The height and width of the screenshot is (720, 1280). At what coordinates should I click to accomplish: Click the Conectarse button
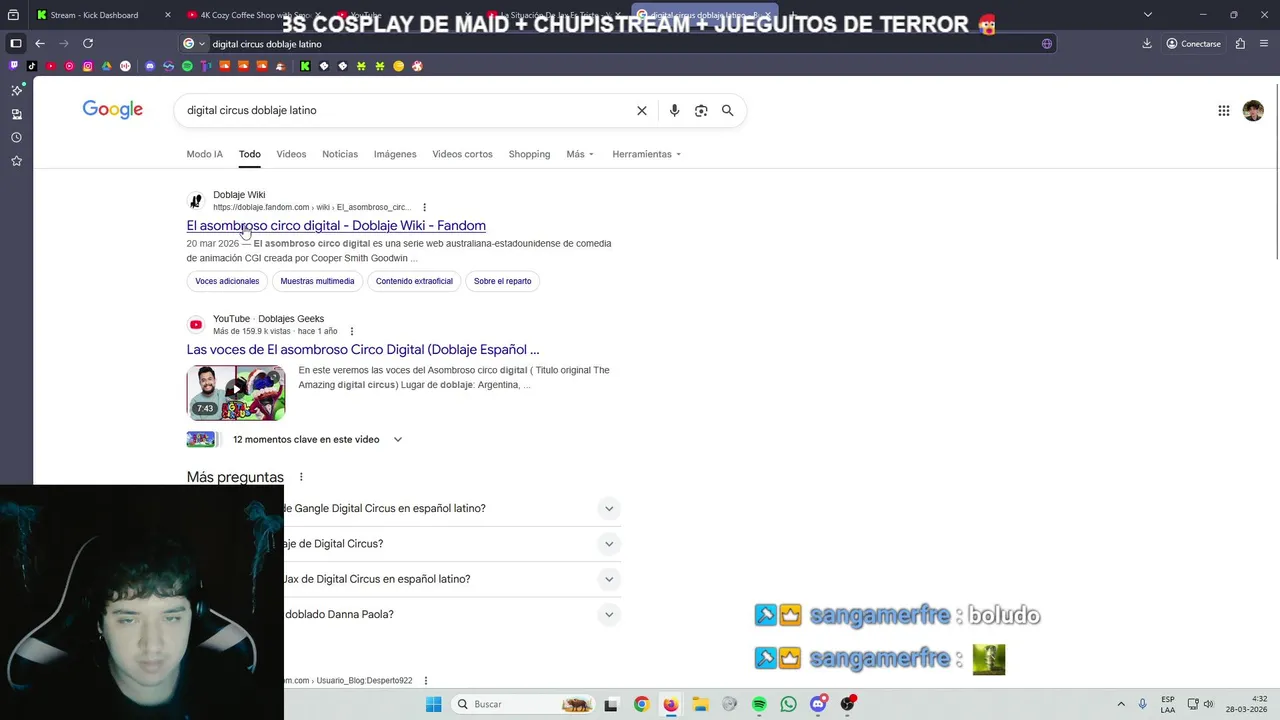(1193, 44)
